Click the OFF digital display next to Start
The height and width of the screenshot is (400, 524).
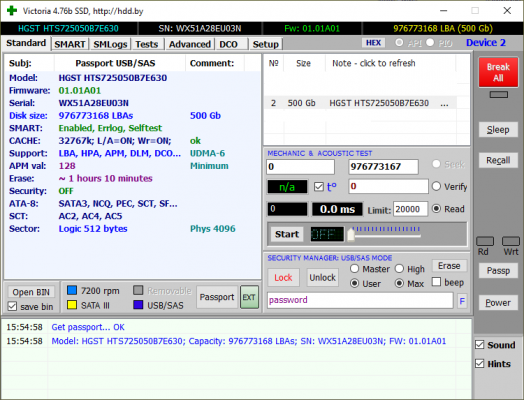point(327,234)
